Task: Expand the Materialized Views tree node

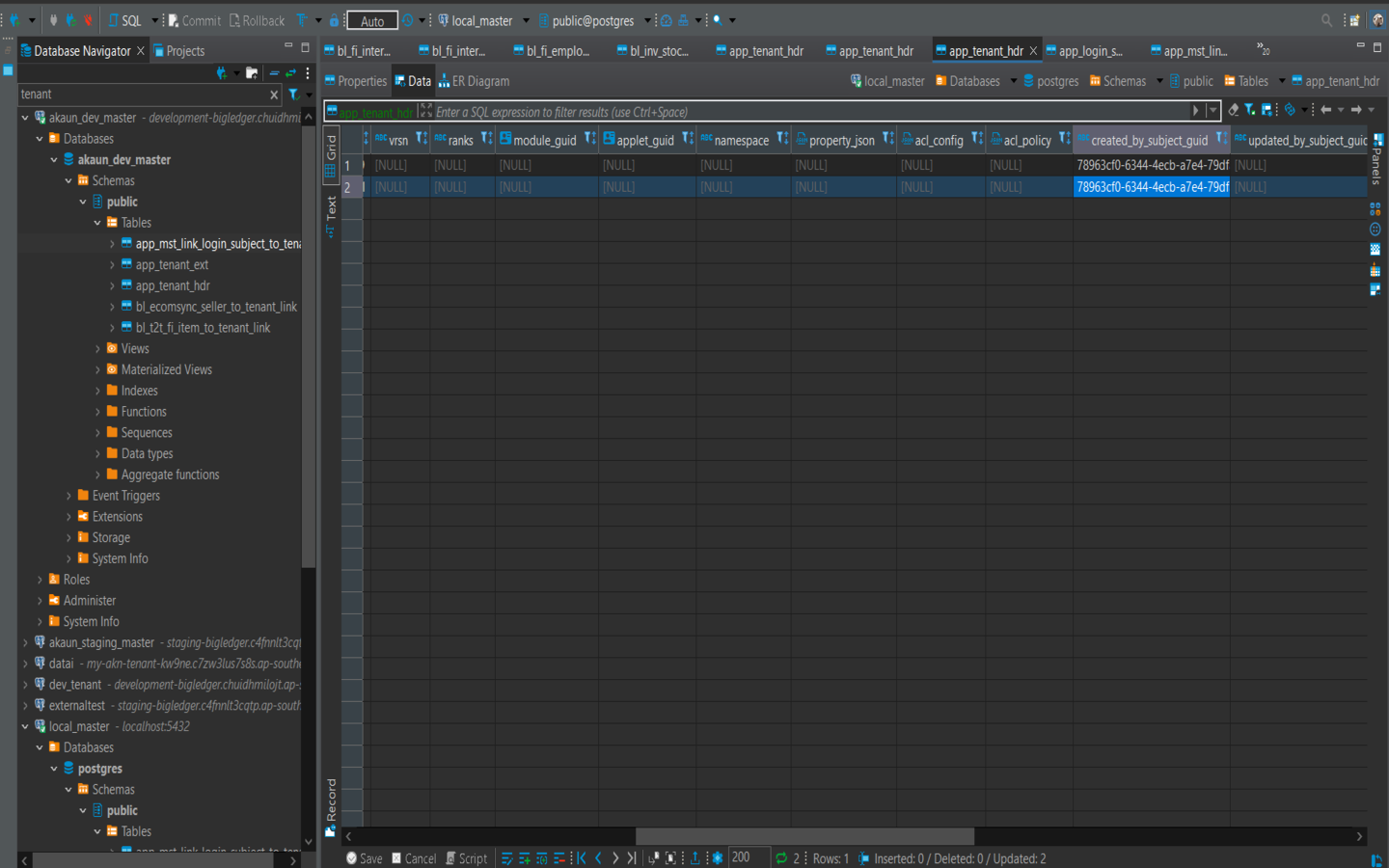Action: (x=97, y=370)
